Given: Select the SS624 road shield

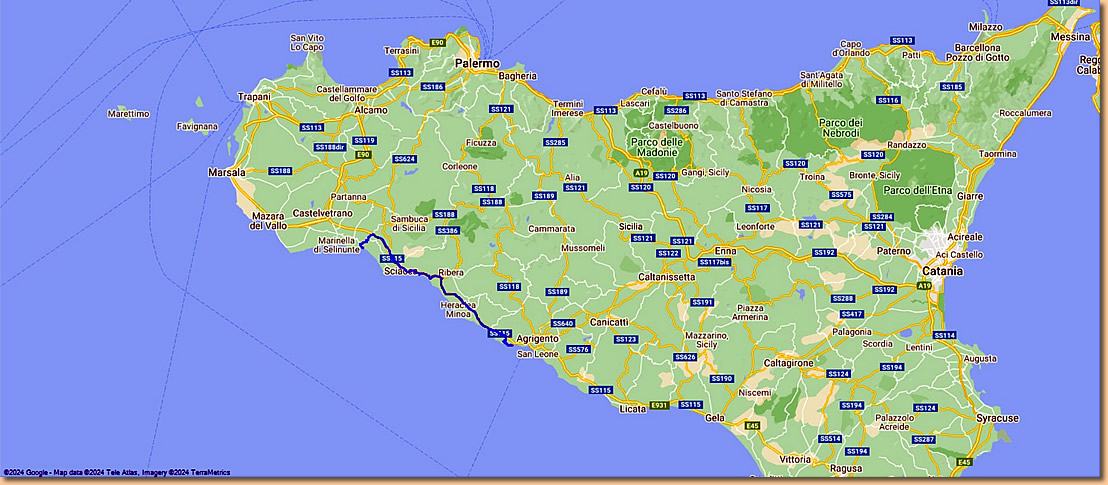Looking at the screenshot, I should (404, 159).
